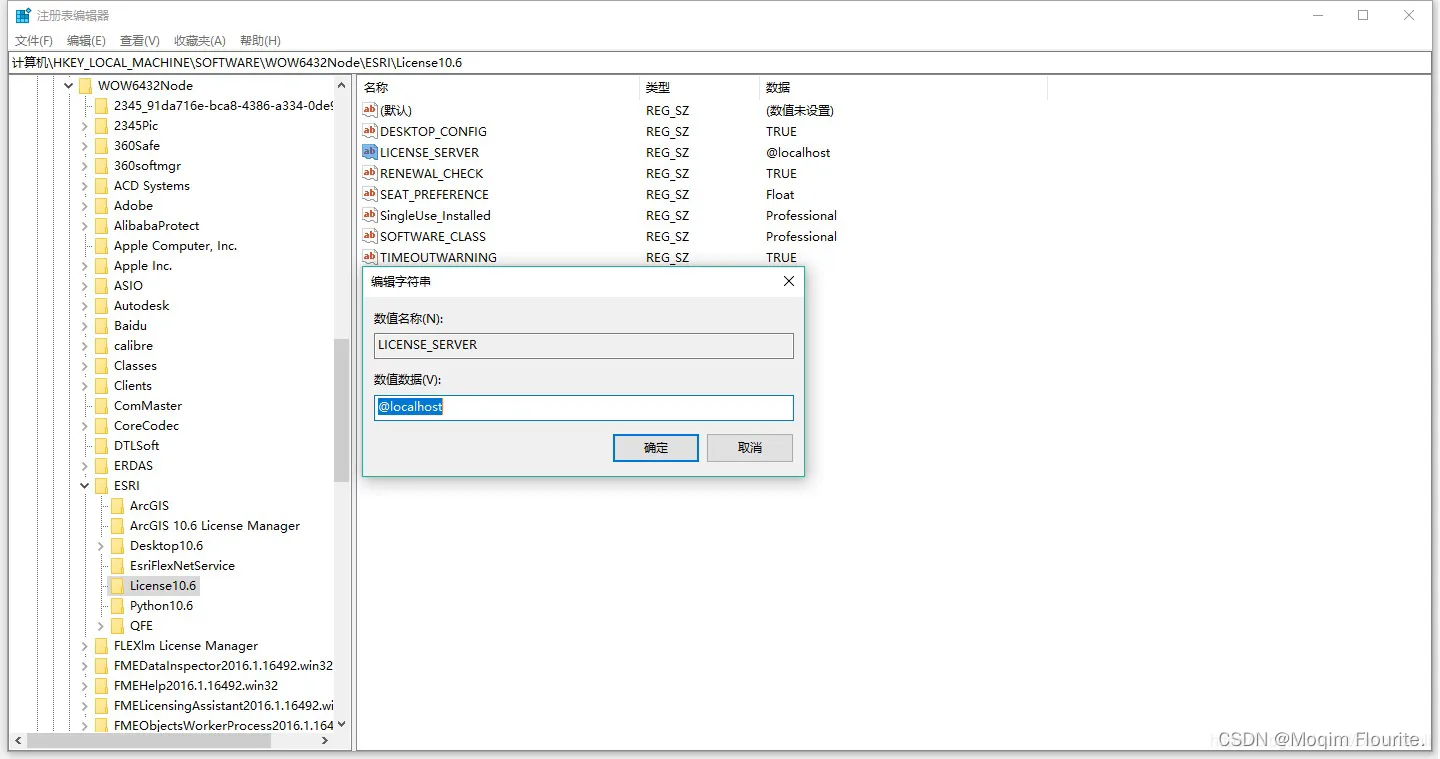This screenshot has width=1440, height=759.
Task: Click the LICENSE_SERVER string value icon
Action: pos(370,152)
